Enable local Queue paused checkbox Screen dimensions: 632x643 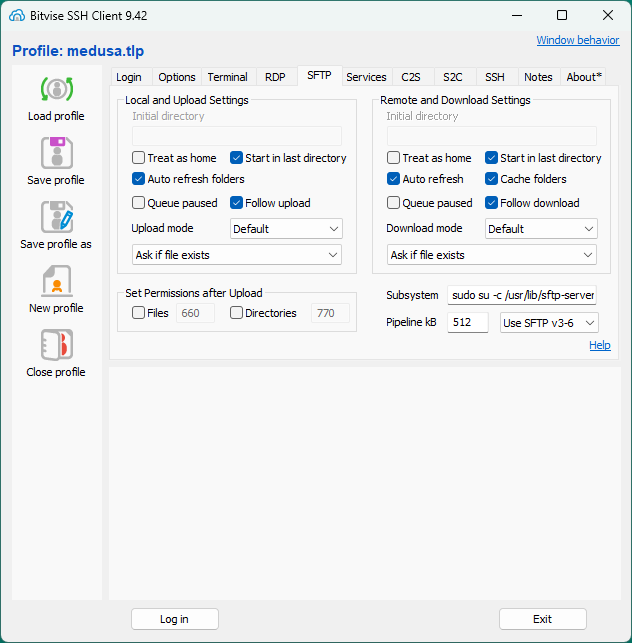tap(138, 203)
